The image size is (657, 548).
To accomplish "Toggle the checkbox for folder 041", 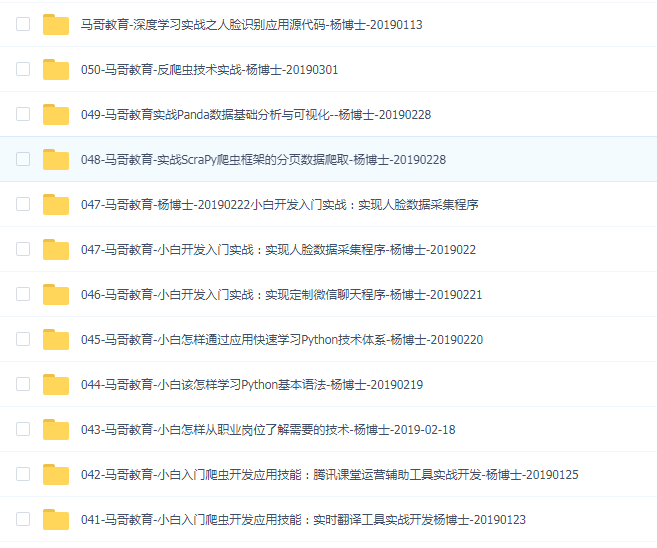I will point(23,519).
